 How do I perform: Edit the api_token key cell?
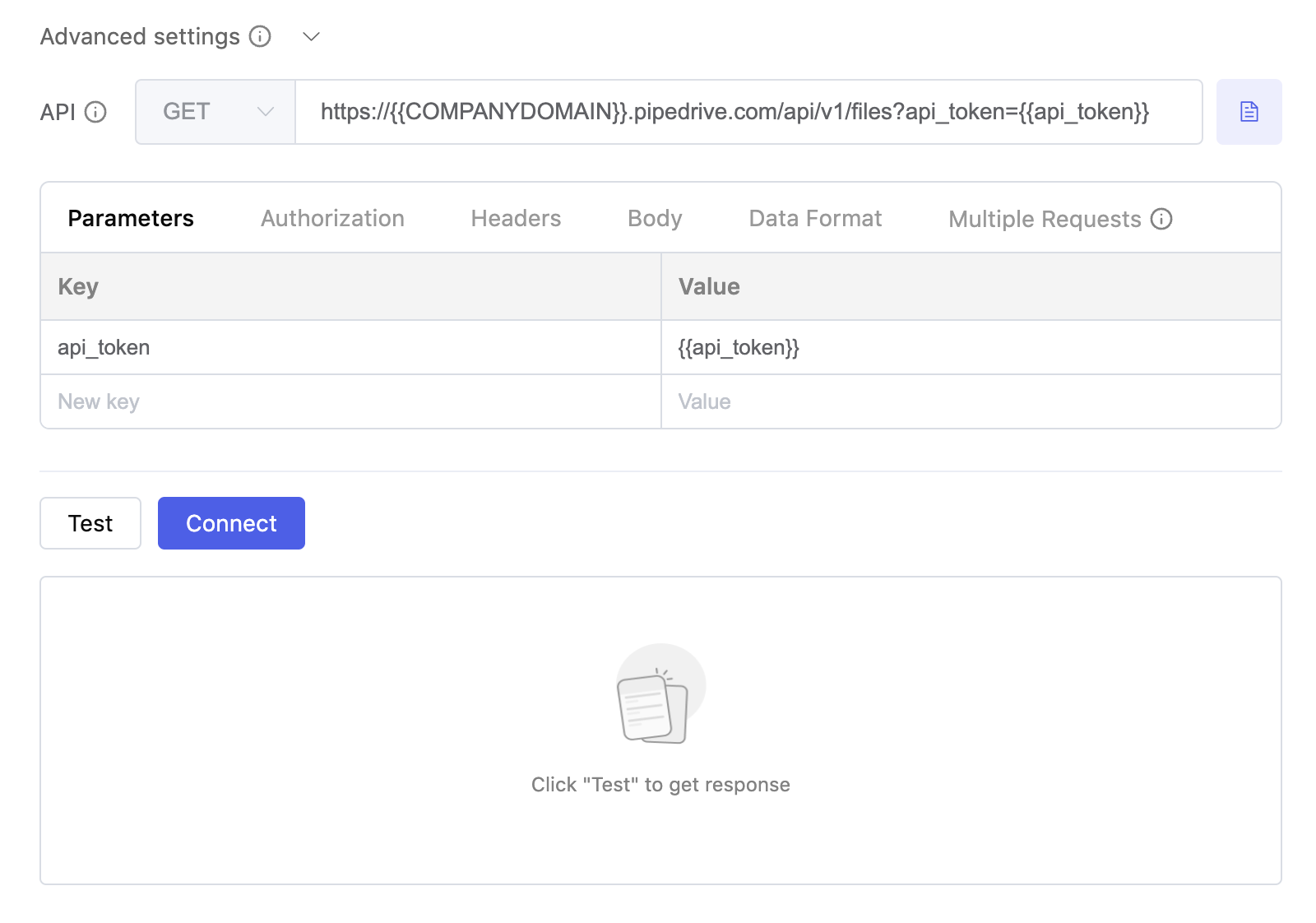click(350, 348)
